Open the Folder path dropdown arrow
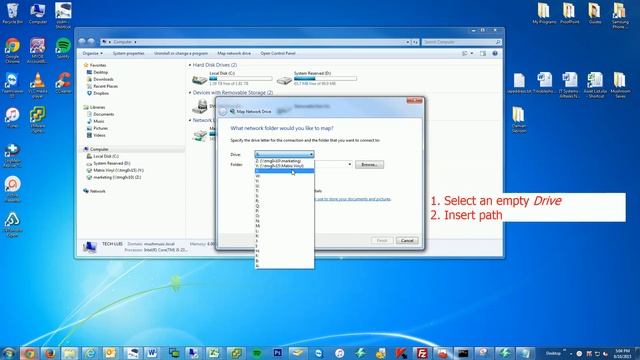The height and width of the screenshot is (360, 640). [x=349, y=164]
